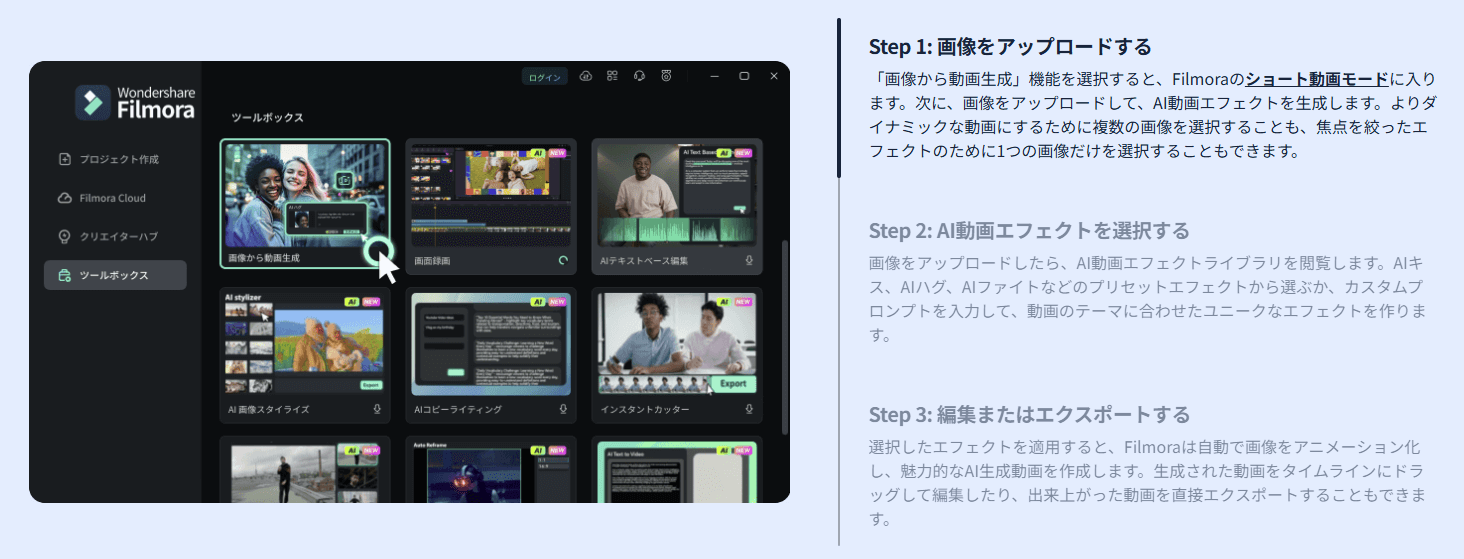The width and height of the screenshot is (1464, 559).
Task: Select Step 3: 編集またはエクスポートする heading
Action: tap(1029, 415)
